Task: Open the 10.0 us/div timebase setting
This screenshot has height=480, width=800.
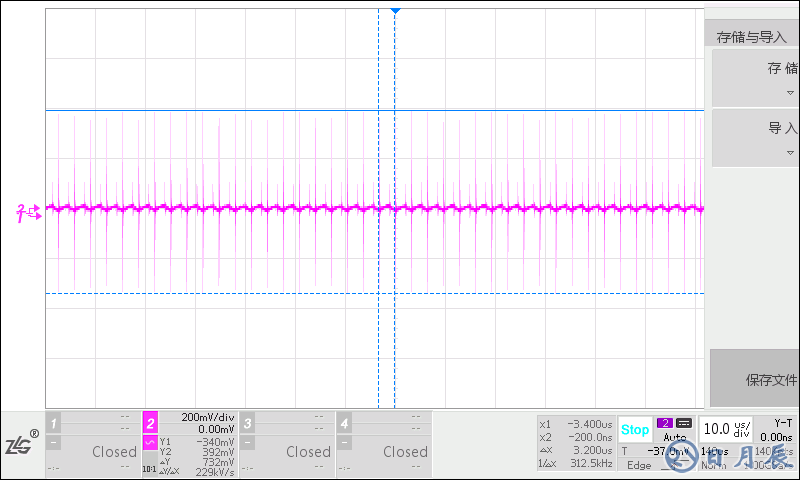Action: [726, 428]
